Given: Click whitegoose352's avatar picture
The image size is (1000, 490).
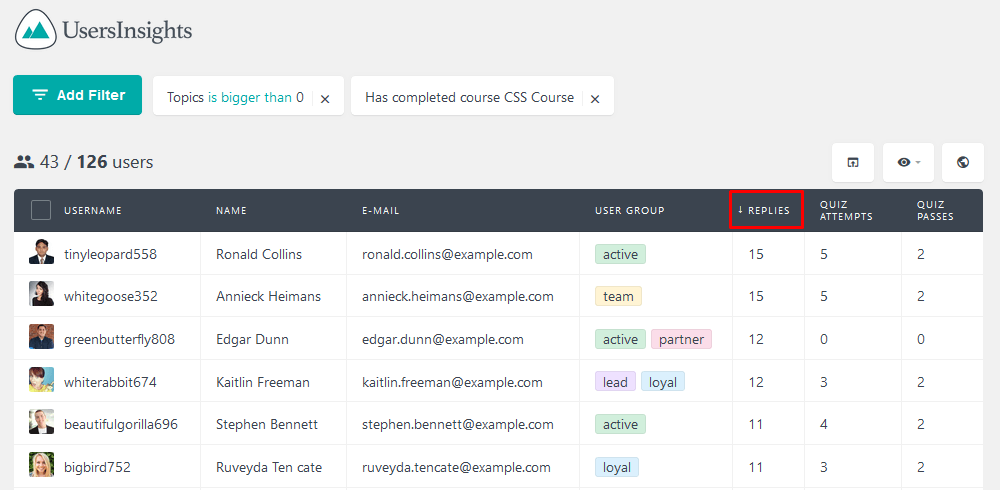Looking at the screenshot, I should [41, 294].
